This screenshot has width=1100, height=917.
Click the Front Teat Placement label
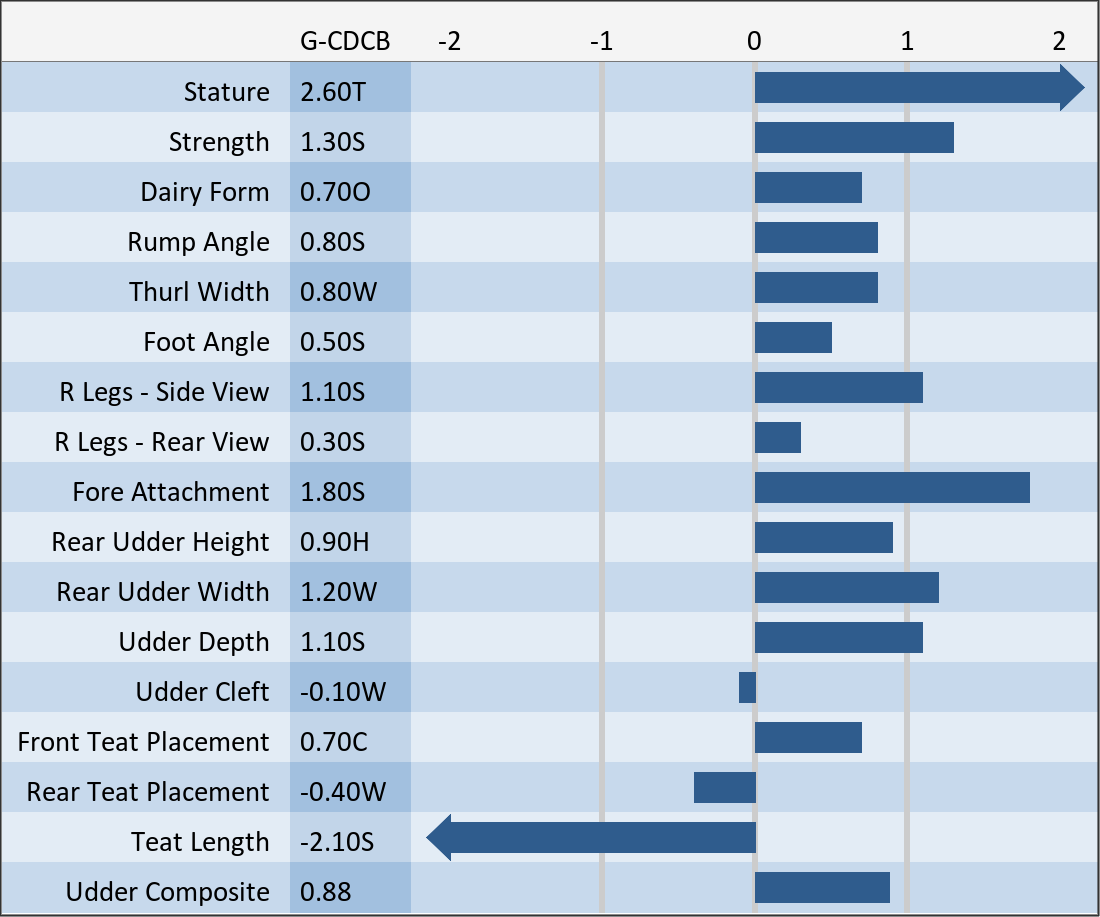[143, 742]
